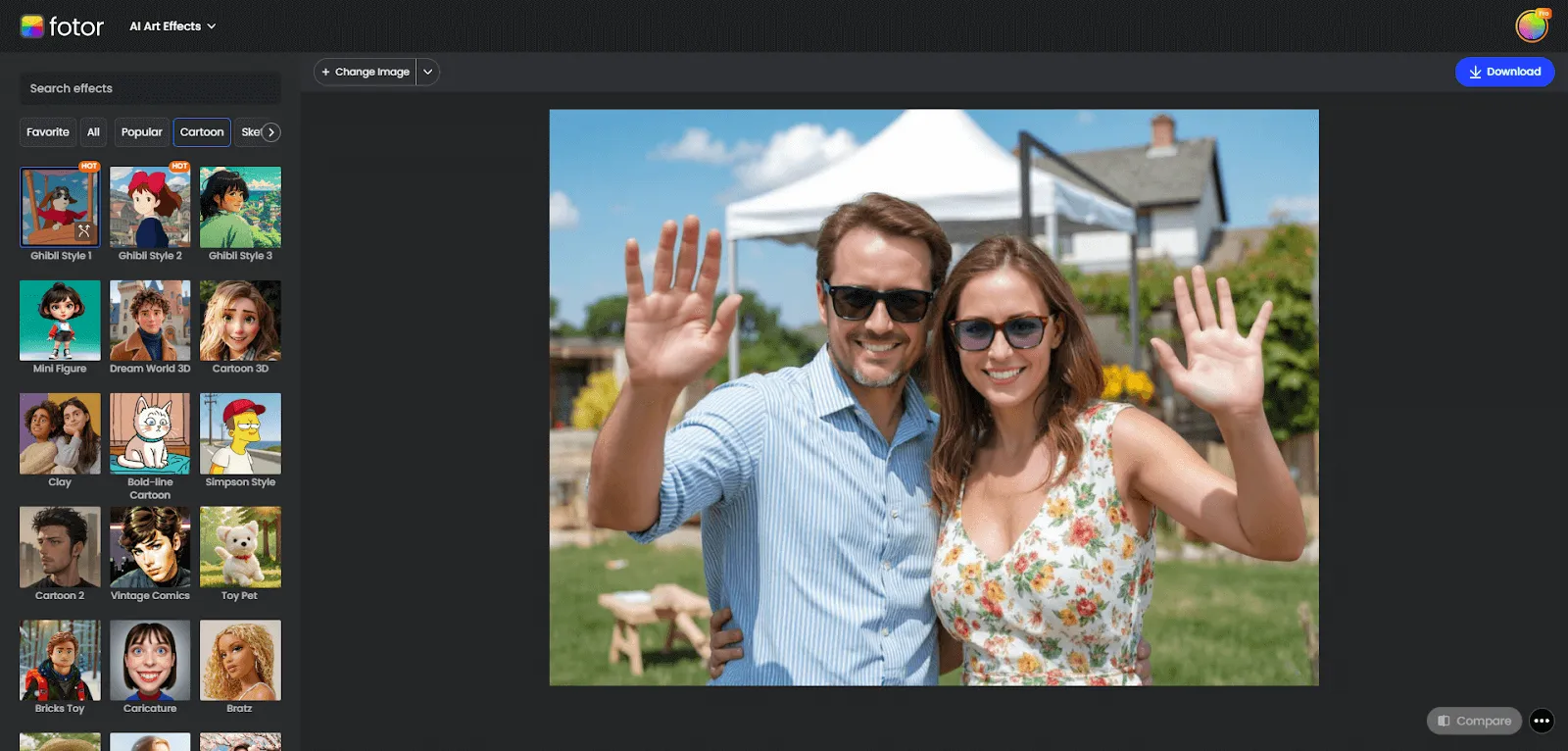Toggle the Compare before/after view
This screenshot has width=1568, height=751.
[1474, 721]
